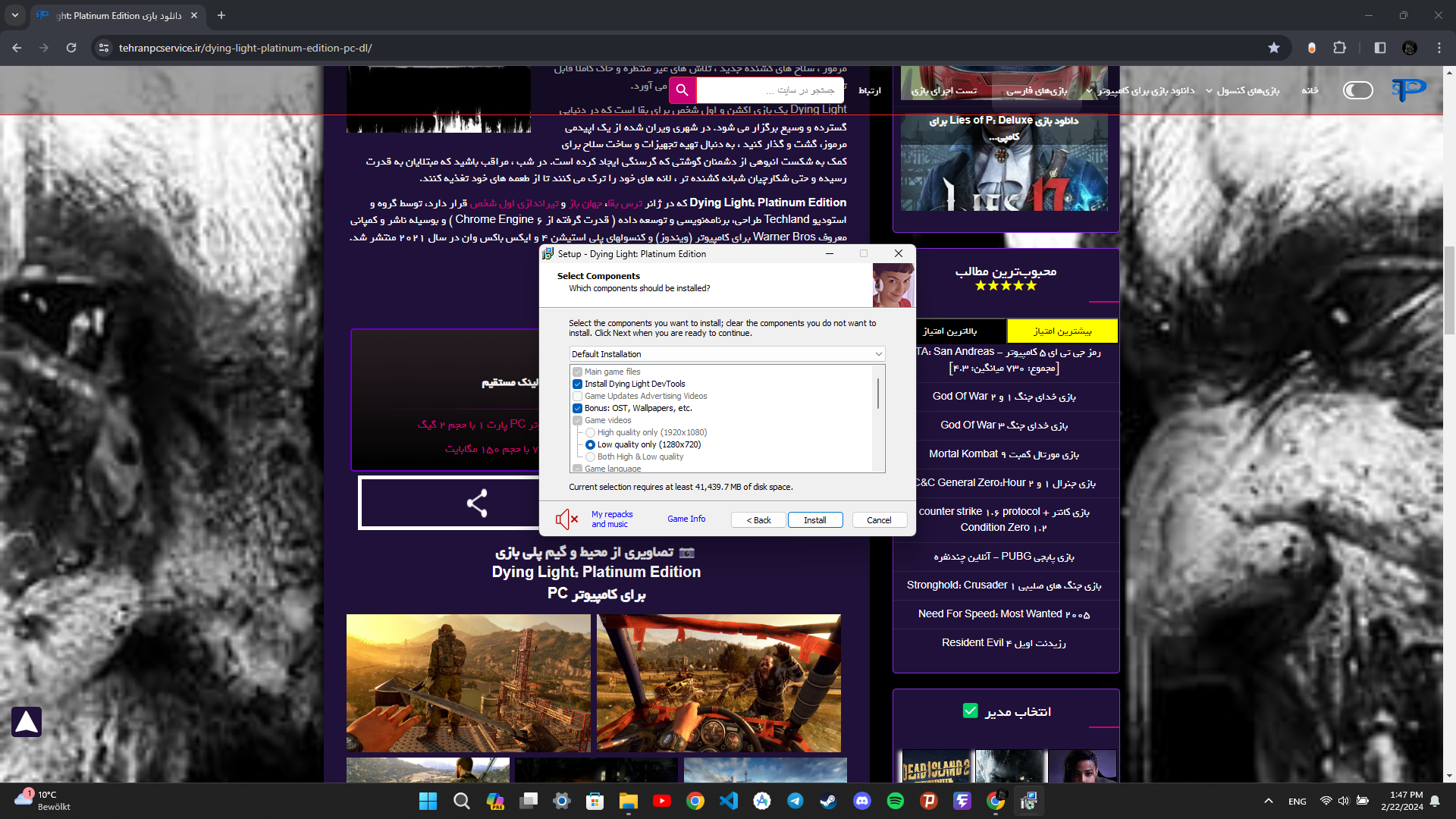This screenshot has width=1456, height=819.
Task: Open Spotify from the taskbar
Action: click(896, 801)
